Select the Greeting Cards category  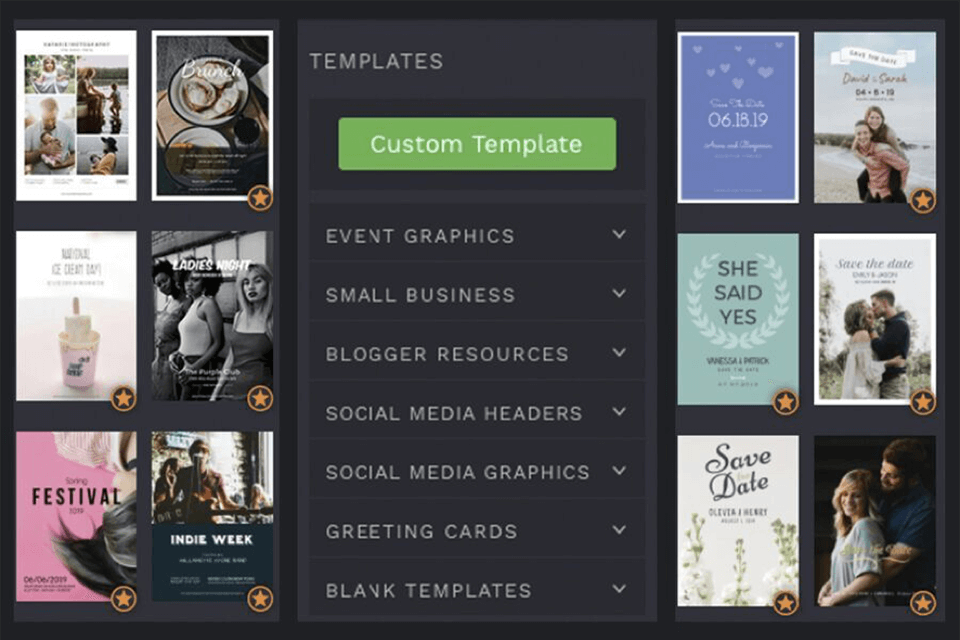pyautogui.click(x=421, y=531)
